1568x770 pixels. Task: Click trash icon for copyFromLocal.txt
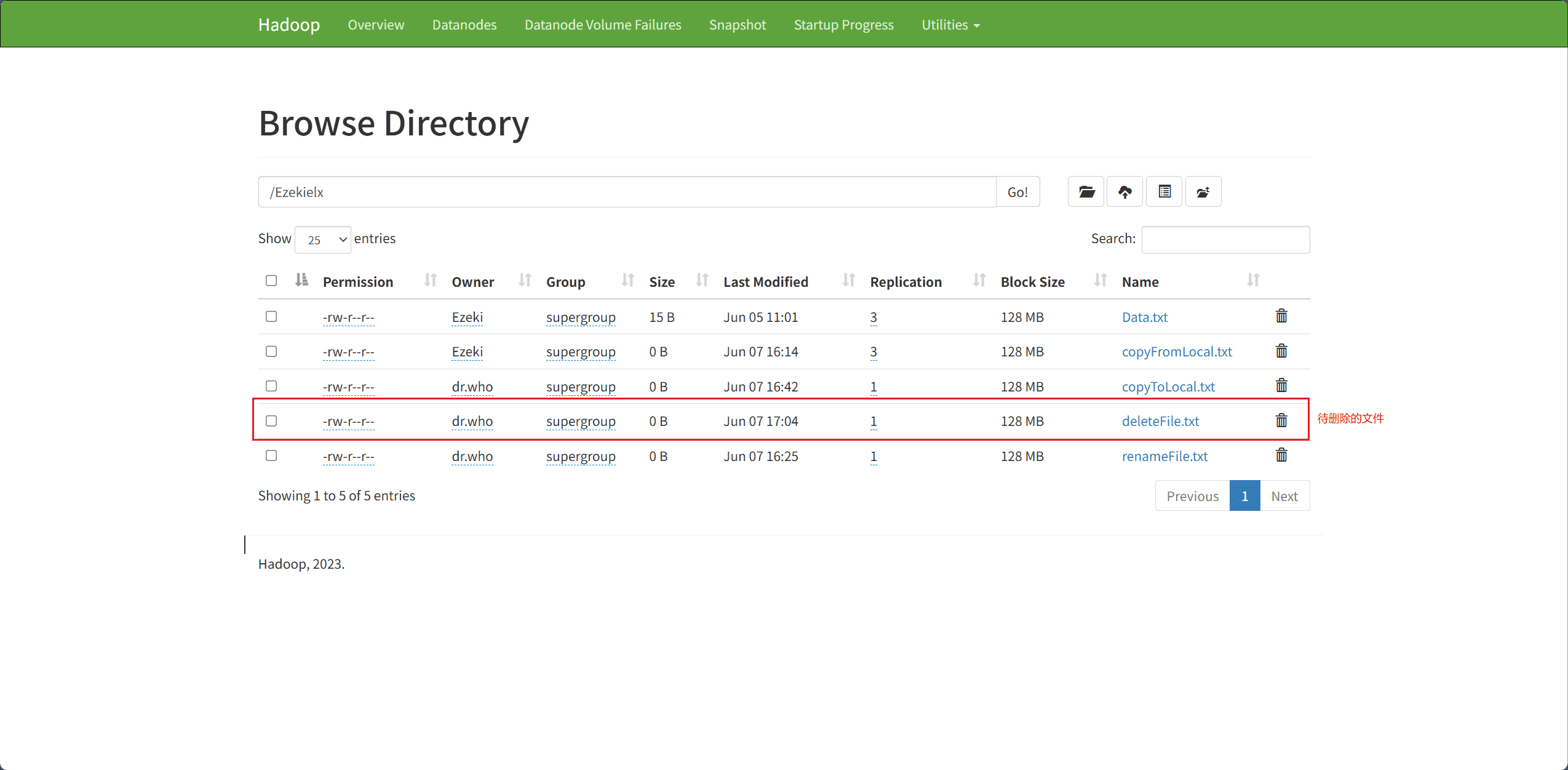1281,351
